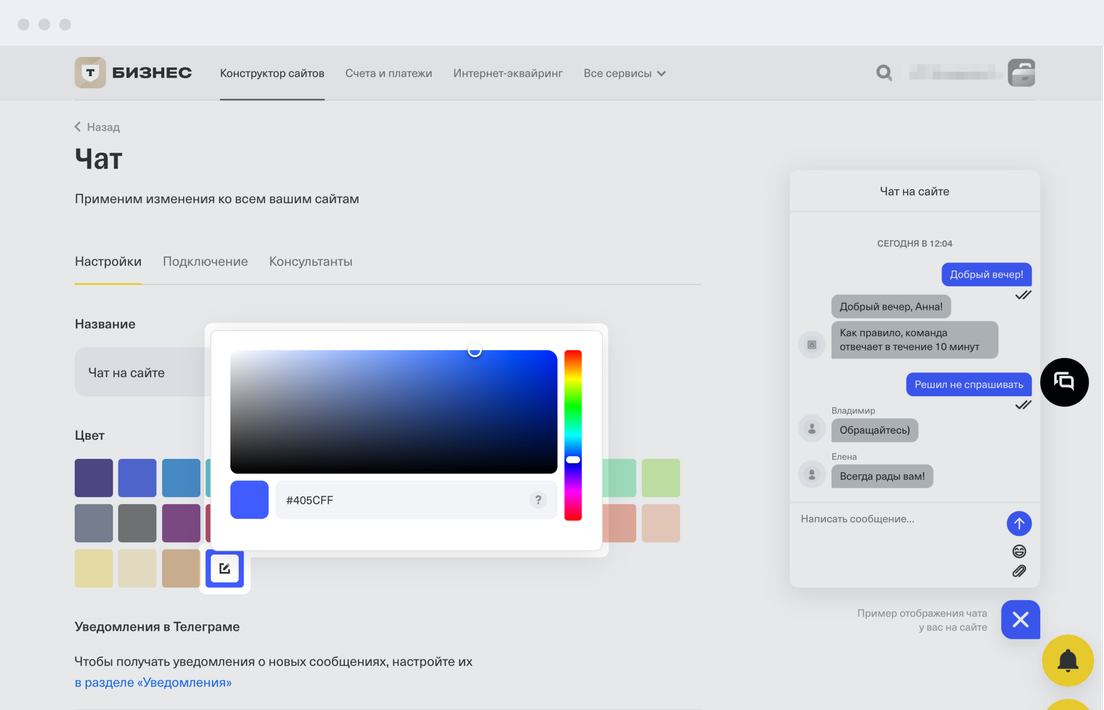Click the Чат на сайте name field
The image size is (1104, 710).
click(x=141, y=372)
